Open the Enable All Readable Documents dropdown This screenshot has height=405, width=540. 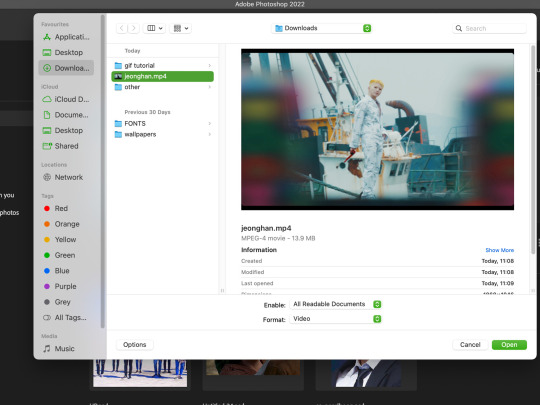pyautogui.click(x=336, y=304)
